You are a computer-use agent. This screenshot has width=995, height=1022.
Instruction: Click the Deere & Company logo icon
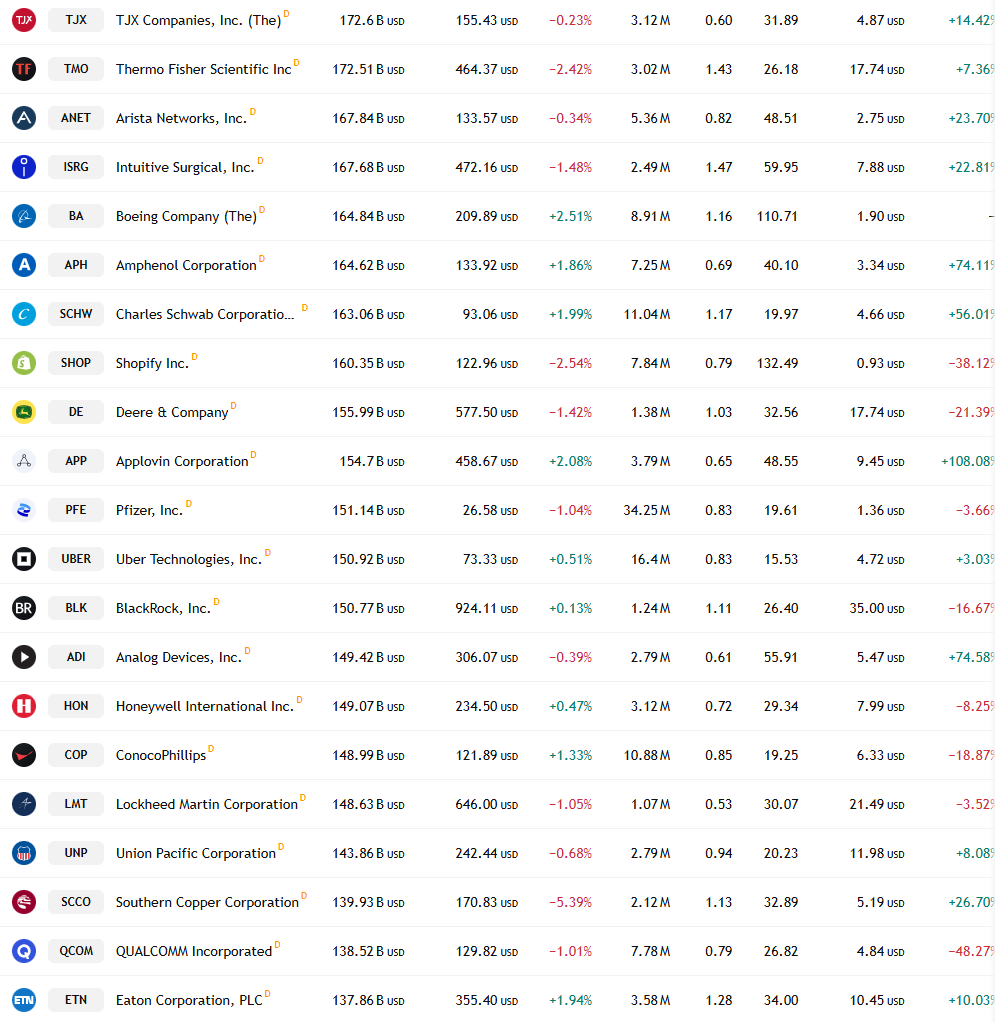click(x=24, y=412)
